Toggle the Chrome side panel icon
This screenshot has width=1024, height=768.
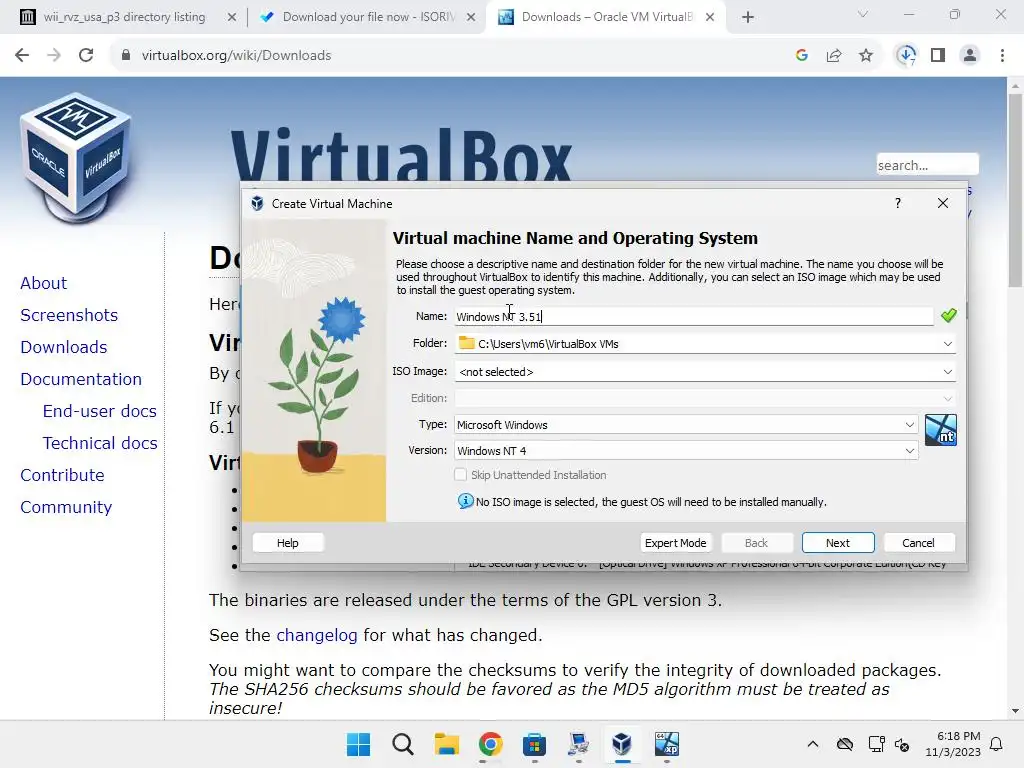pyautogui.click(x=938, y=56)
